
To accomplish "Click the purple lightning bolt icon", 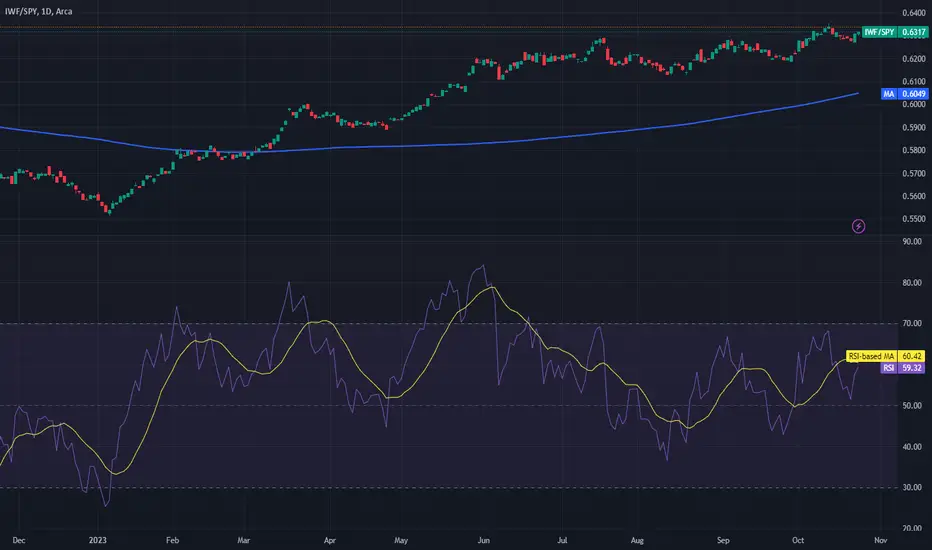I will click(858, 226).
